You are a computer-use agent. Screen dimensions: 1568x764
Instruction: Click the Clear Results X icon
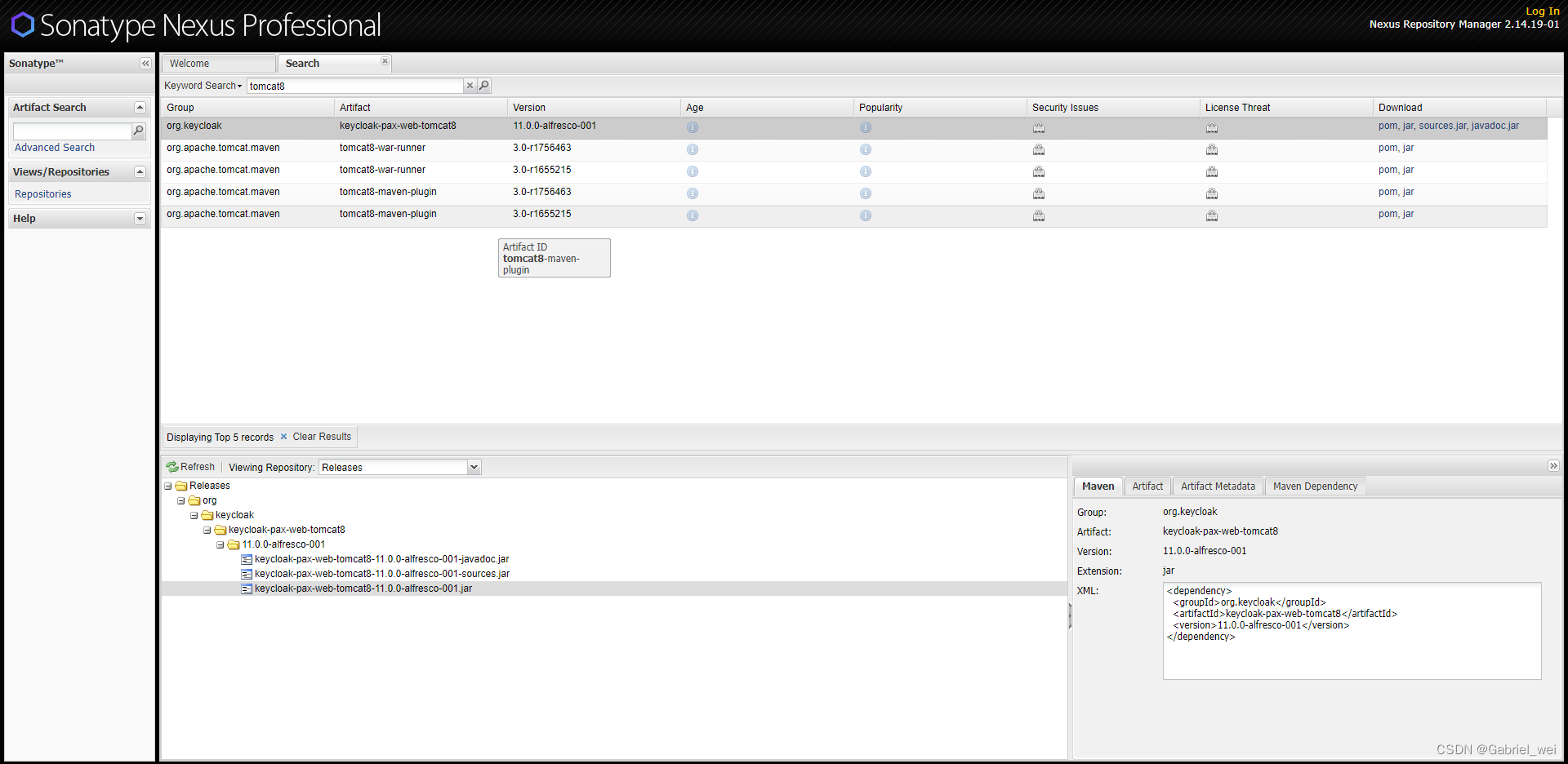click(x=283, y=437)
